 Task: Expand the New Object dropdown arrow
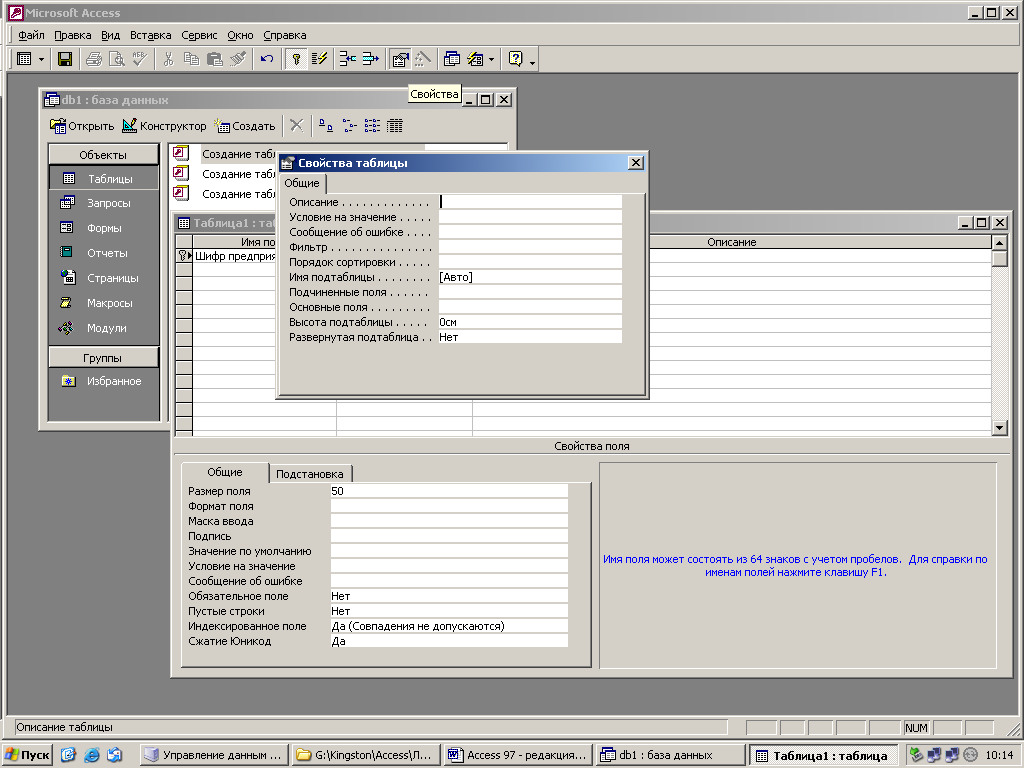click(x=491, y=59)
